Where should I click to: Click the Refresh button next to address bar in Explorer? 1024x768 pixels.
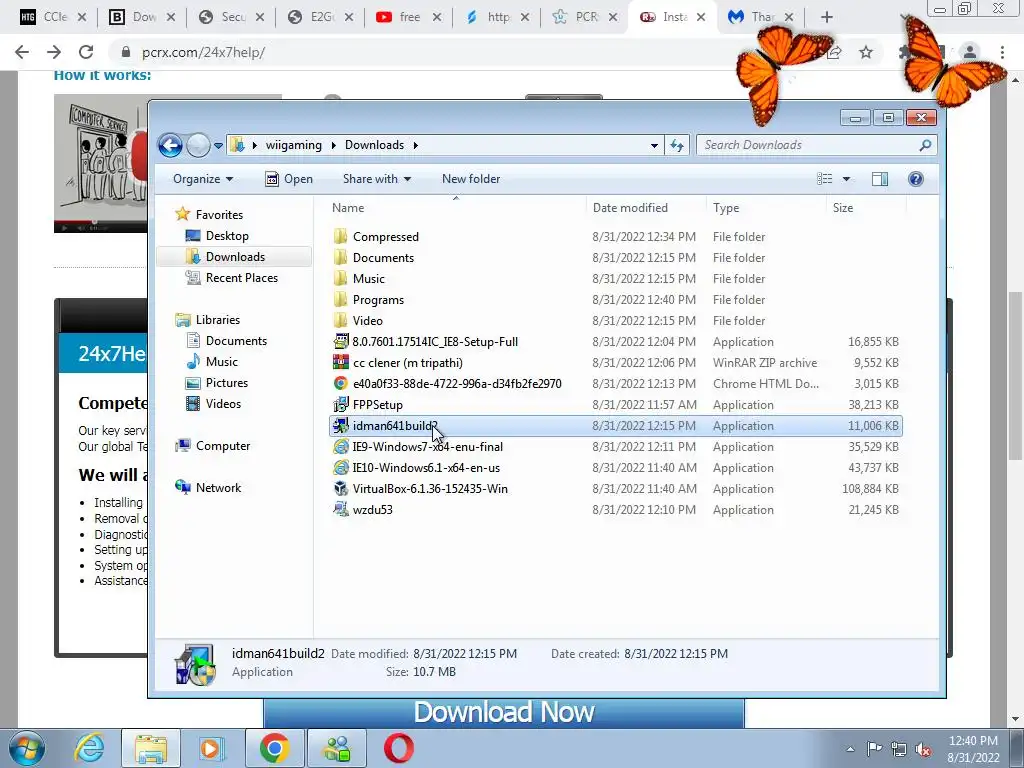(677, 145)
